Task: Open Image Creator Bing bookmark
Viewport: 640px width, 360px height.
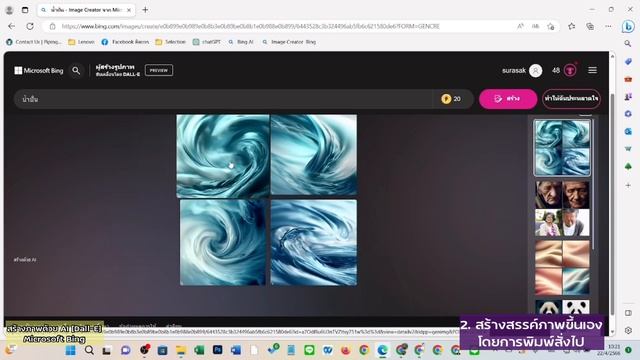Action: (x=289, y=42)
